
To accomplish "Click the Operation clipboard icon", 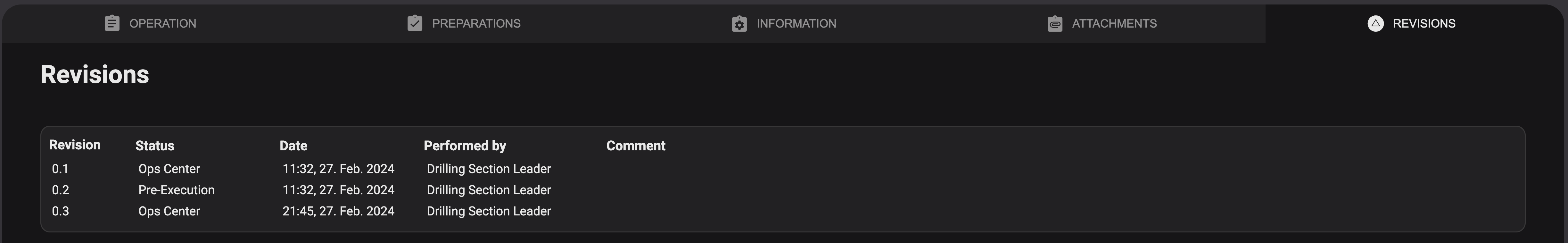I will [x=112, y=23].
